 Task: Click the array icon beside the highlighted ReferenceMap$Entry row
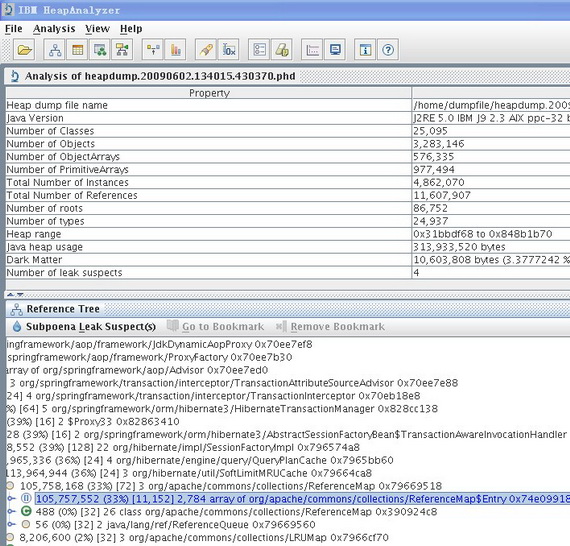pos(26,498)
